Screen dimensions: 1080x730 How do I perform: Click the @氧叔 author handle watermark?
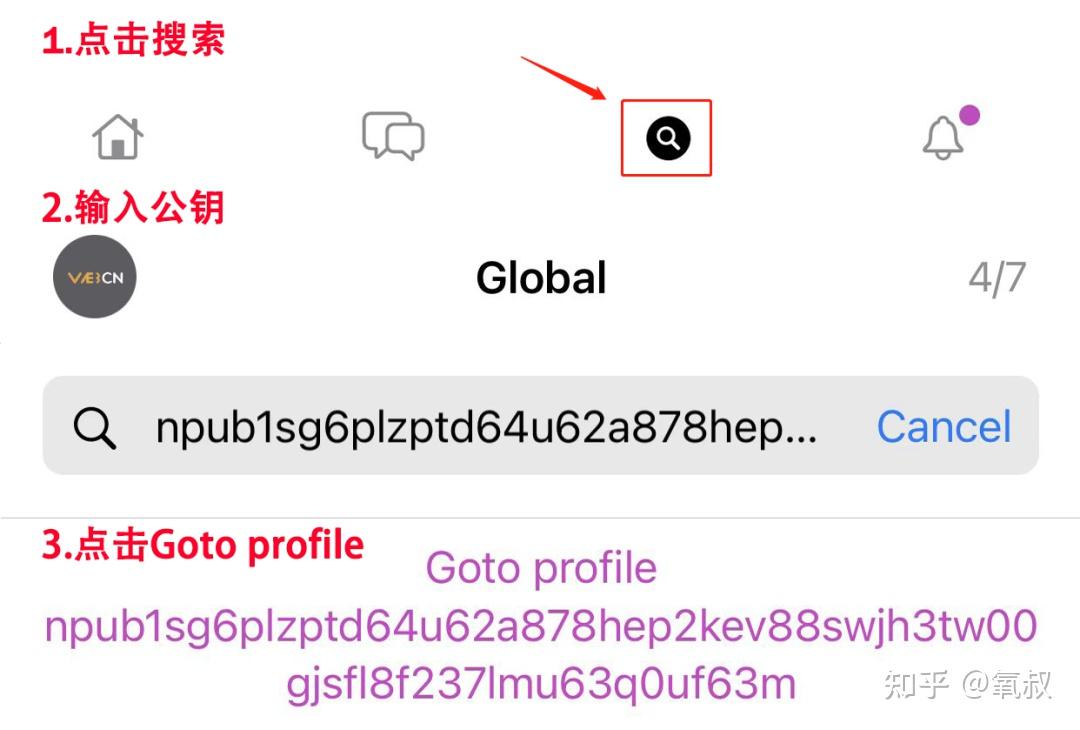pos(1006,685)
